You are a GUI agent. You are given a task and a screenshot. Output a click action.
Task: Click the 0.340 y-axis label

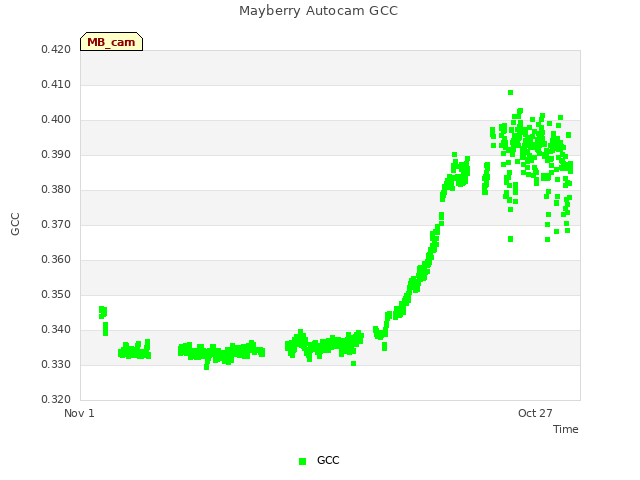pos(56,329)
